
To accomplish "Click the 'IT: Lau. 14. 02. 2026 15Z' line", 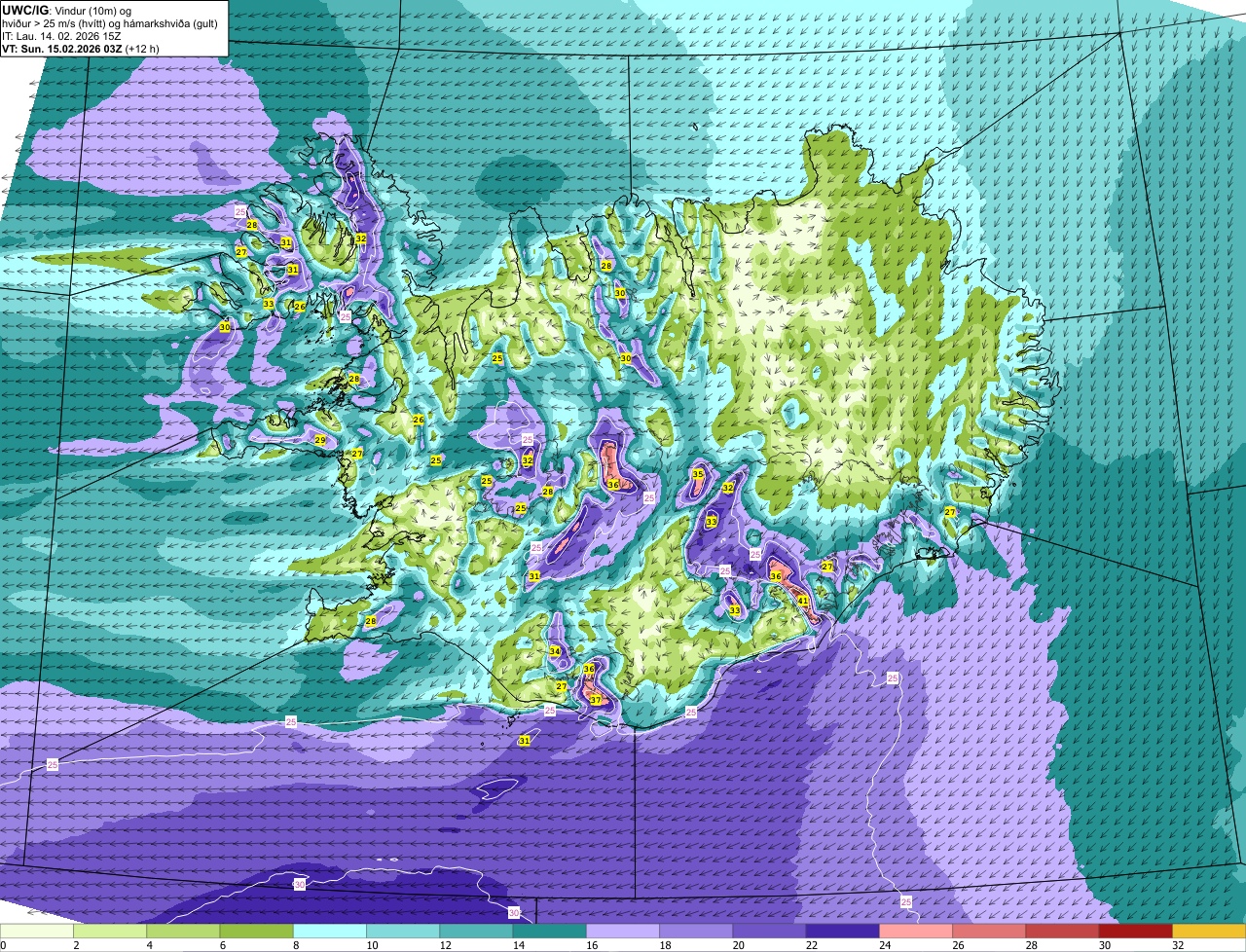I will coord(61,35).
